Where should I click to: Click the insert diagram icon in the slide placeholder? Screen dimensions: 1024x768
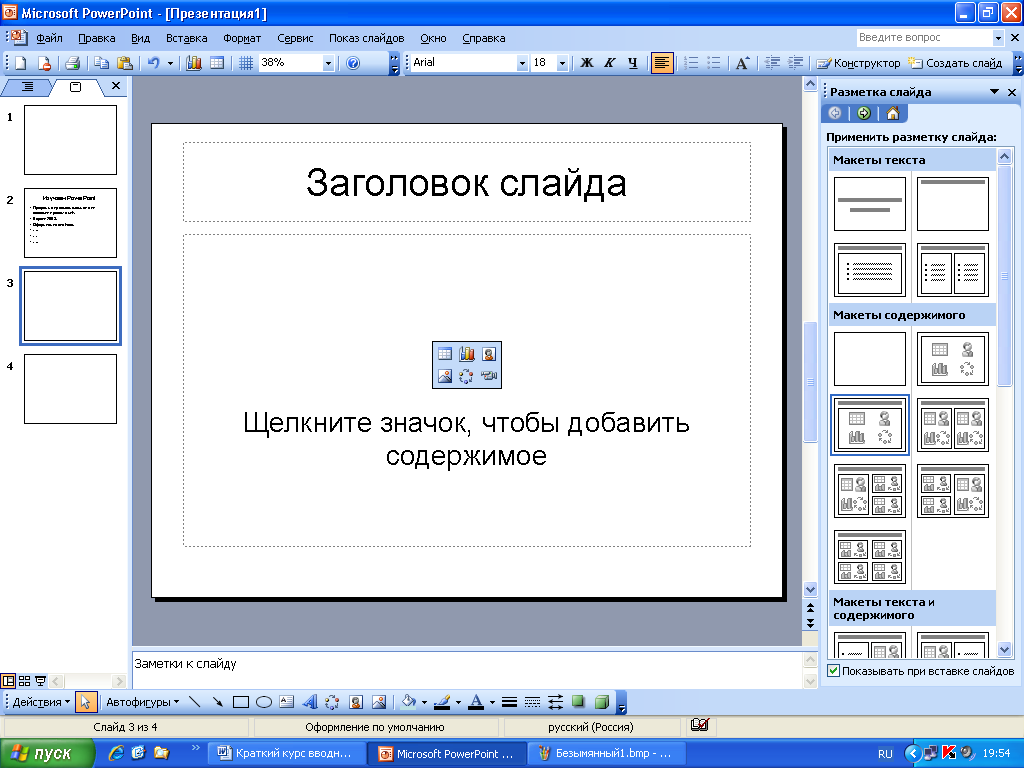[x=466, y=376]
